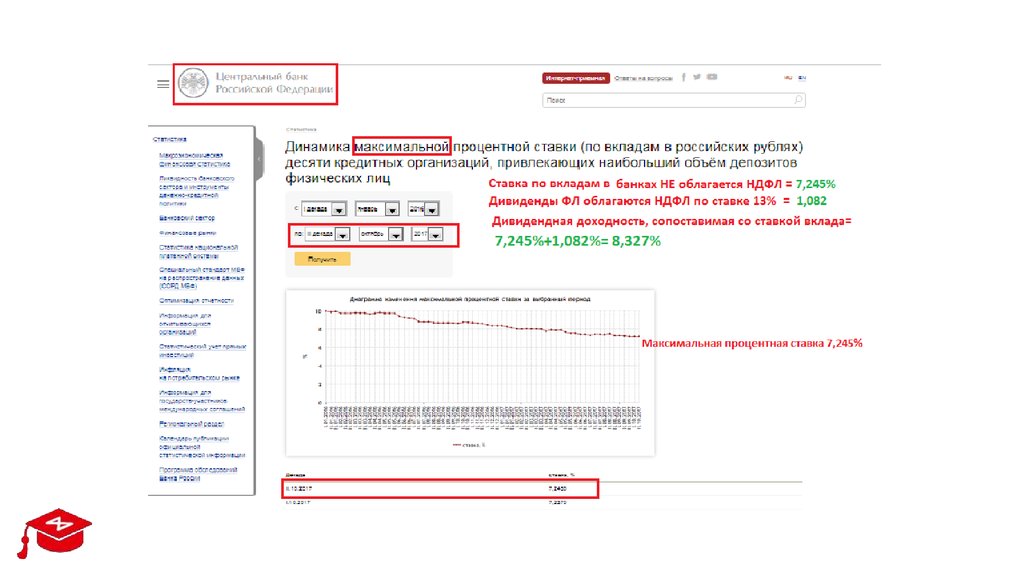Click the Central Bank of Russia logo

pyautogui.click(x=256, y=85)
